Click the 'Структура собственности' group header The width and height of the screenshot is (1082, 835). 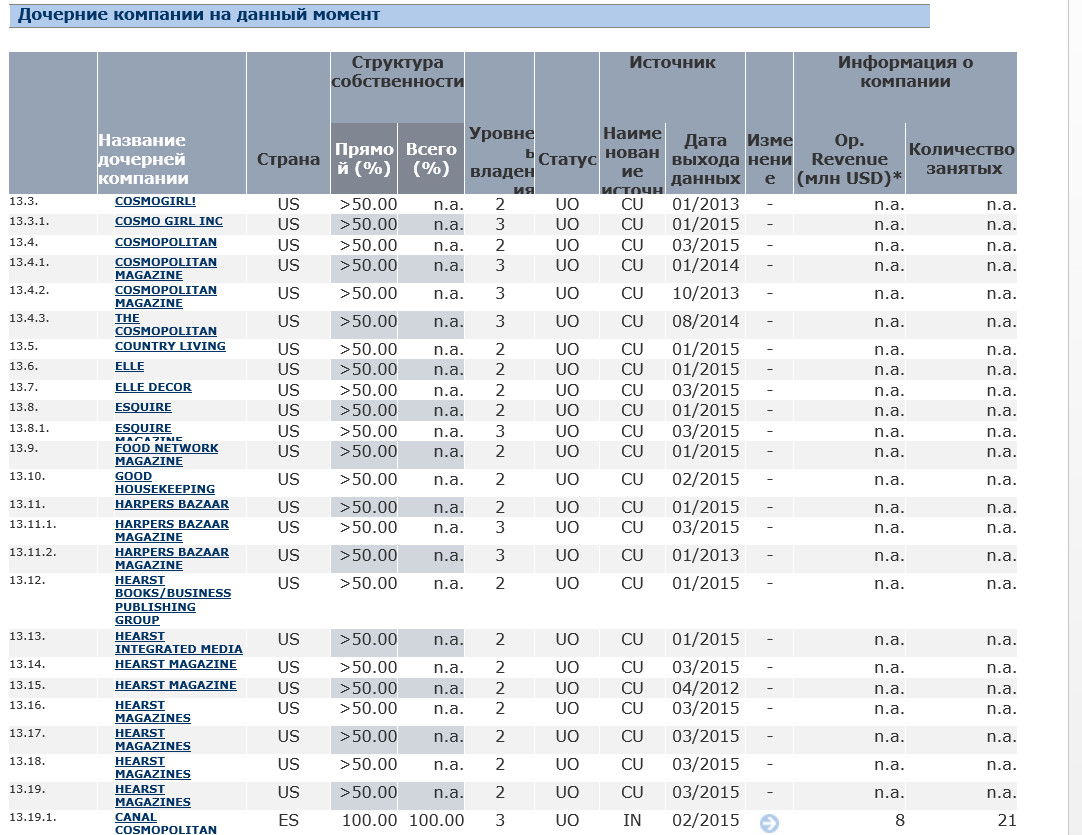coord(397,72)
